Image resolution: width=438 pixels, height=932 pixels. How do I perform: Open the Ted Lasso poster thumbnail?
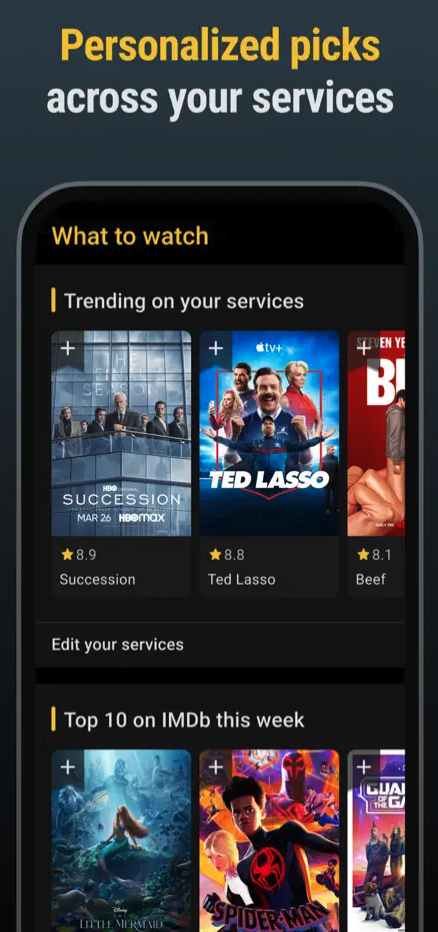click(269, 433)
